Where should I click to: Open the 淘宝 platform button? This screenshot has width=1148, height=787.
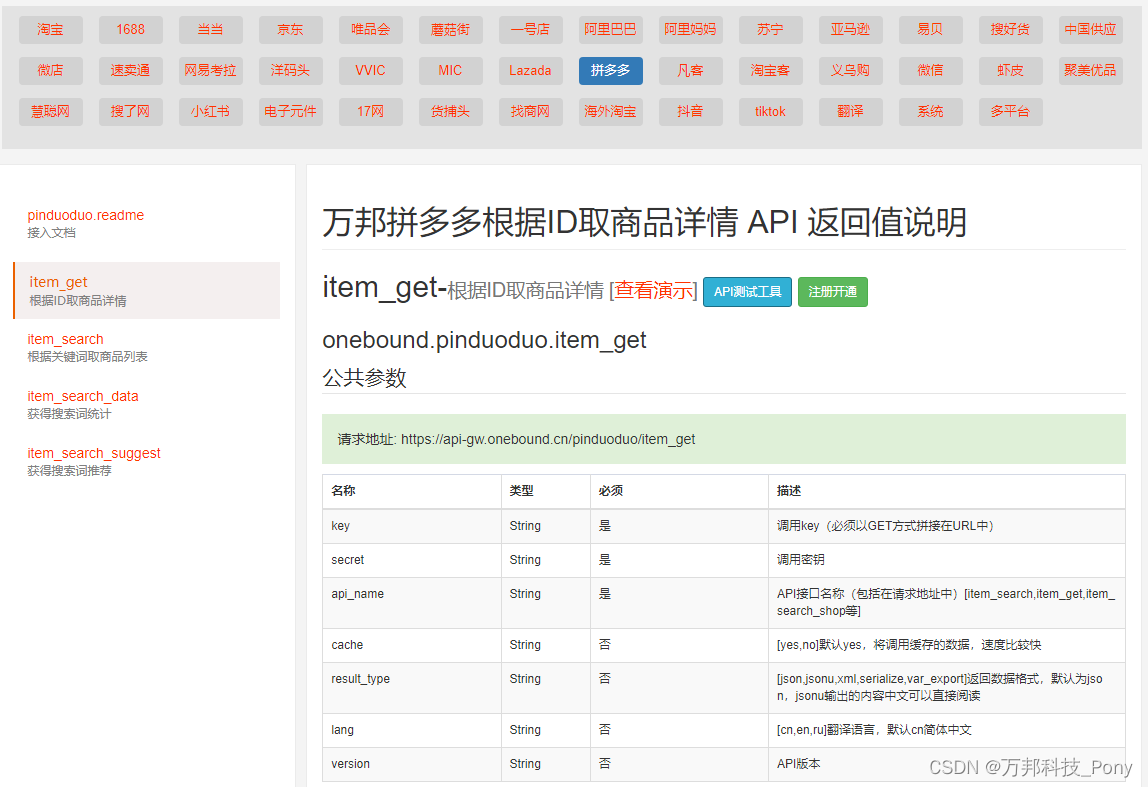pos(51,29)
